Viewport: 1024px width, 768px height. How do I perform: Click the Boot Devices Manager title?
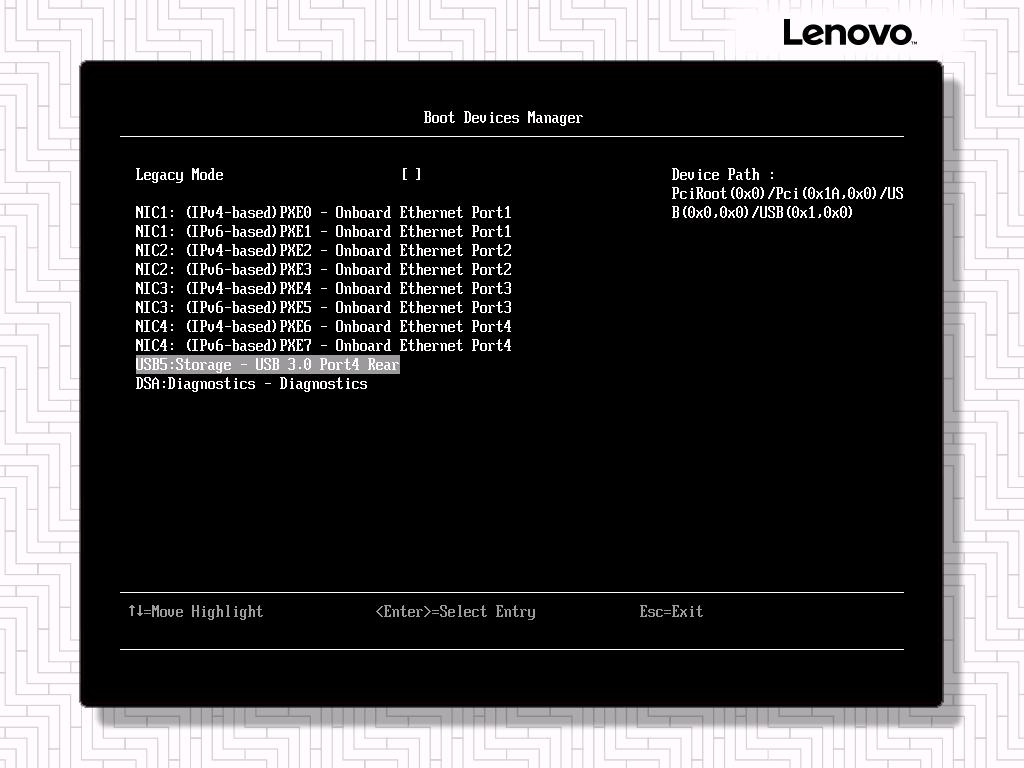pos(503,118)
